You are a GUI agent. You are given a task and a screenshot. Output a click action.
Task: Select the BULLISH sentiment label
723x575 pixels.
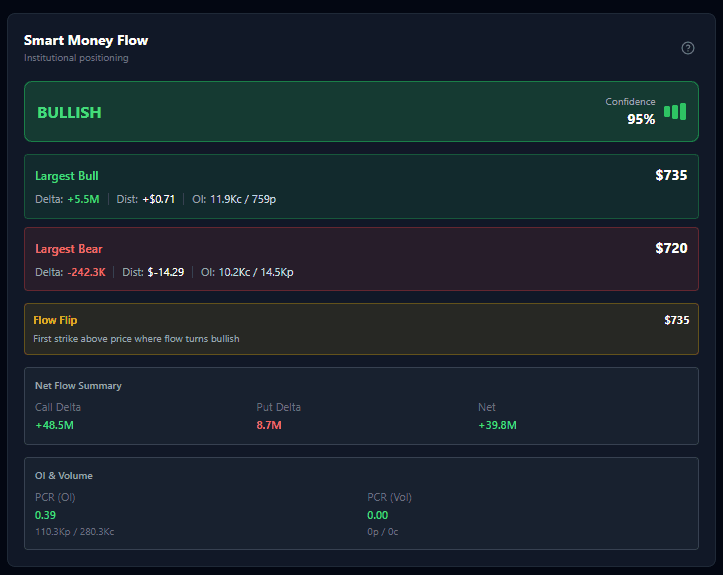point(69,113)
